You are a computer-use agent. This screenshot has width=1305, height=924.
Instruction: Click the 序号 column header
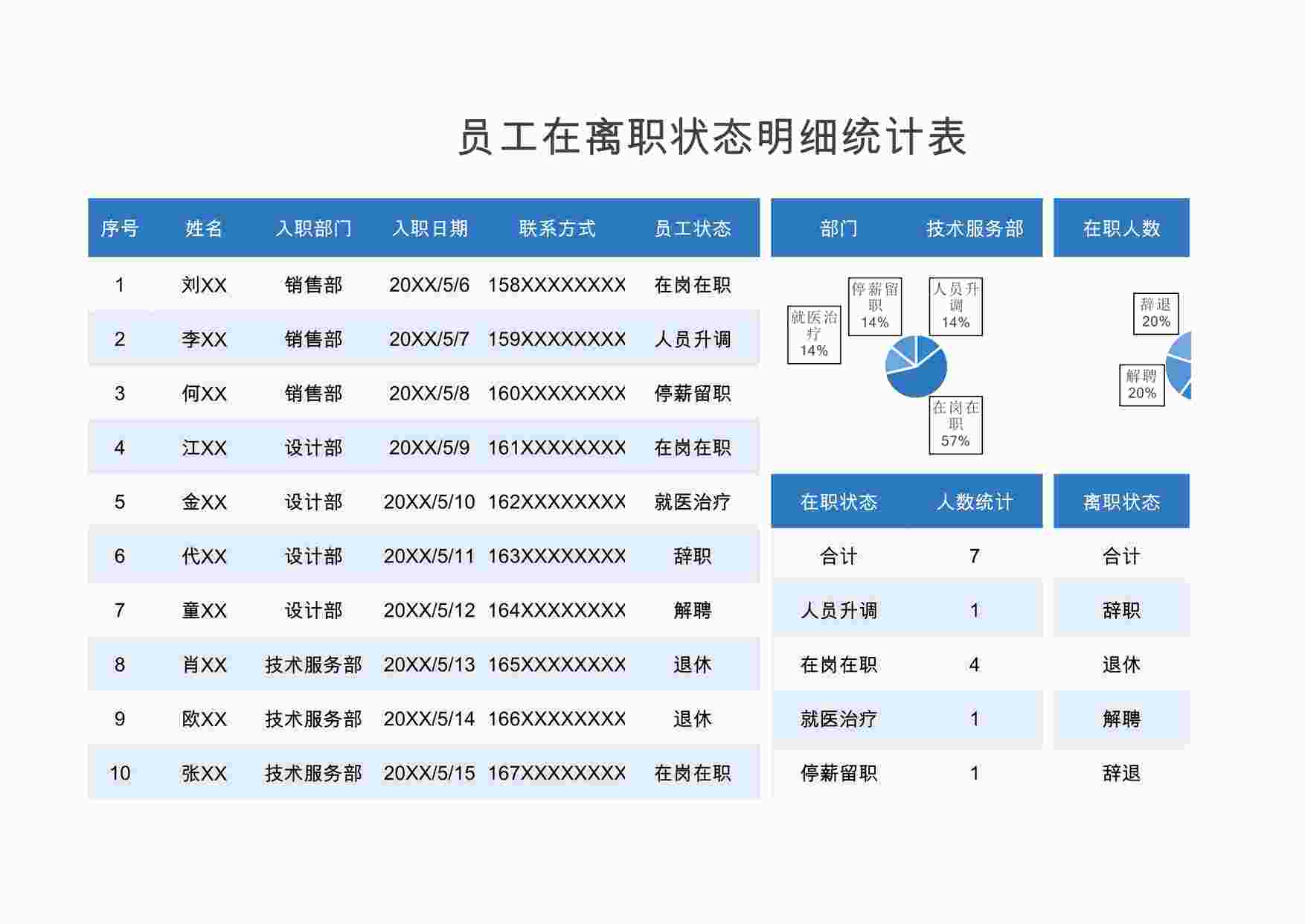(x=120, y=228)
